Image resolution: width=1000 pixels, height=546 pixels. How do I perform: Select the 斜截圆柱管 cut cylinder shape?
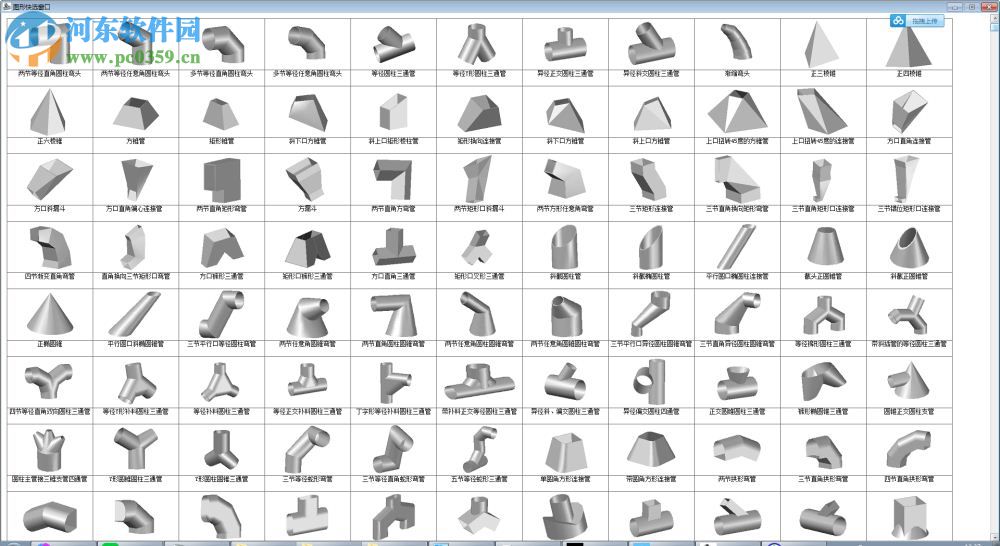565,247
